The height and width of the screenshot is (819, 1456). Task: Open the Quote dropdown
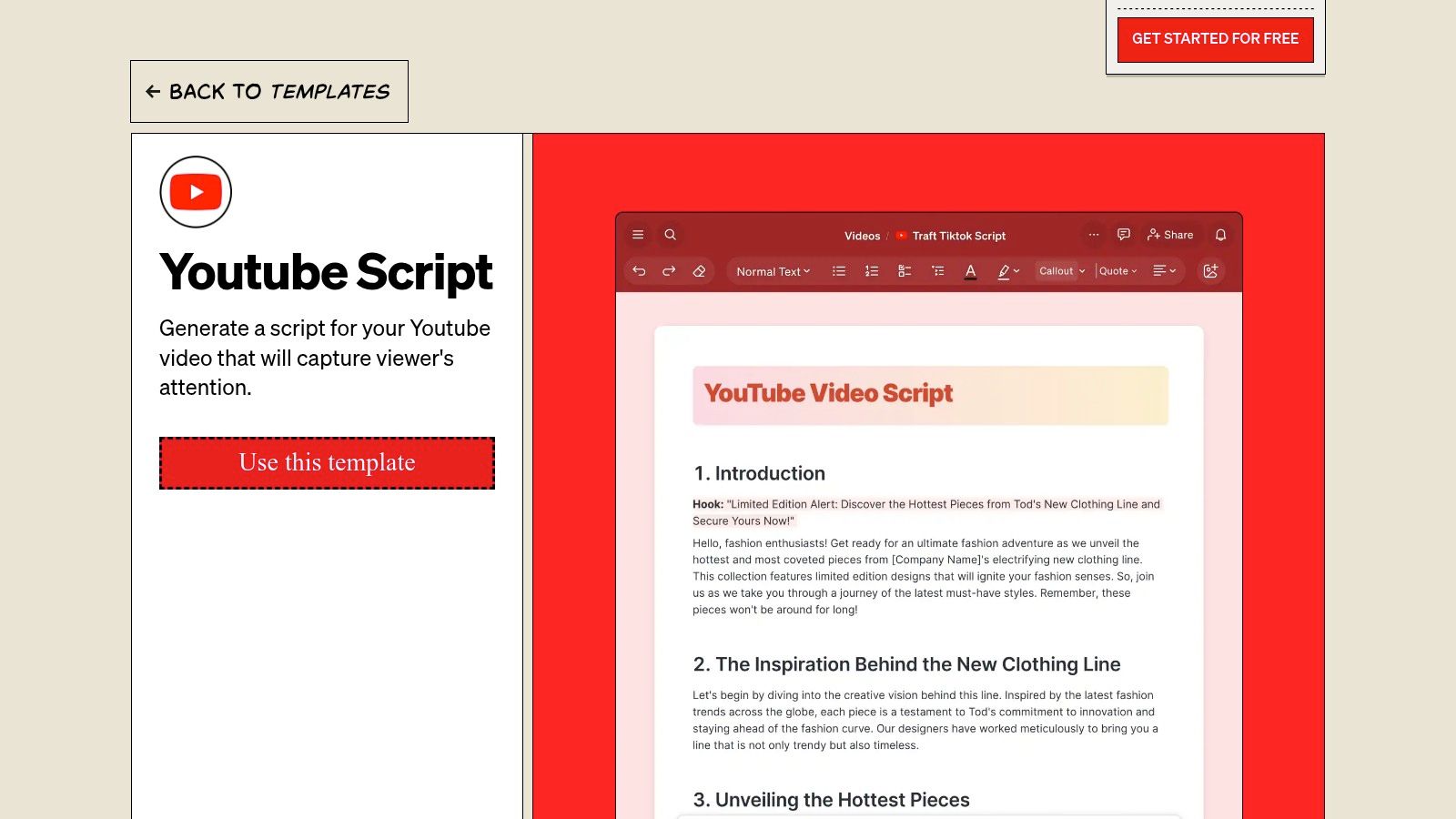tap(1118, 271)
